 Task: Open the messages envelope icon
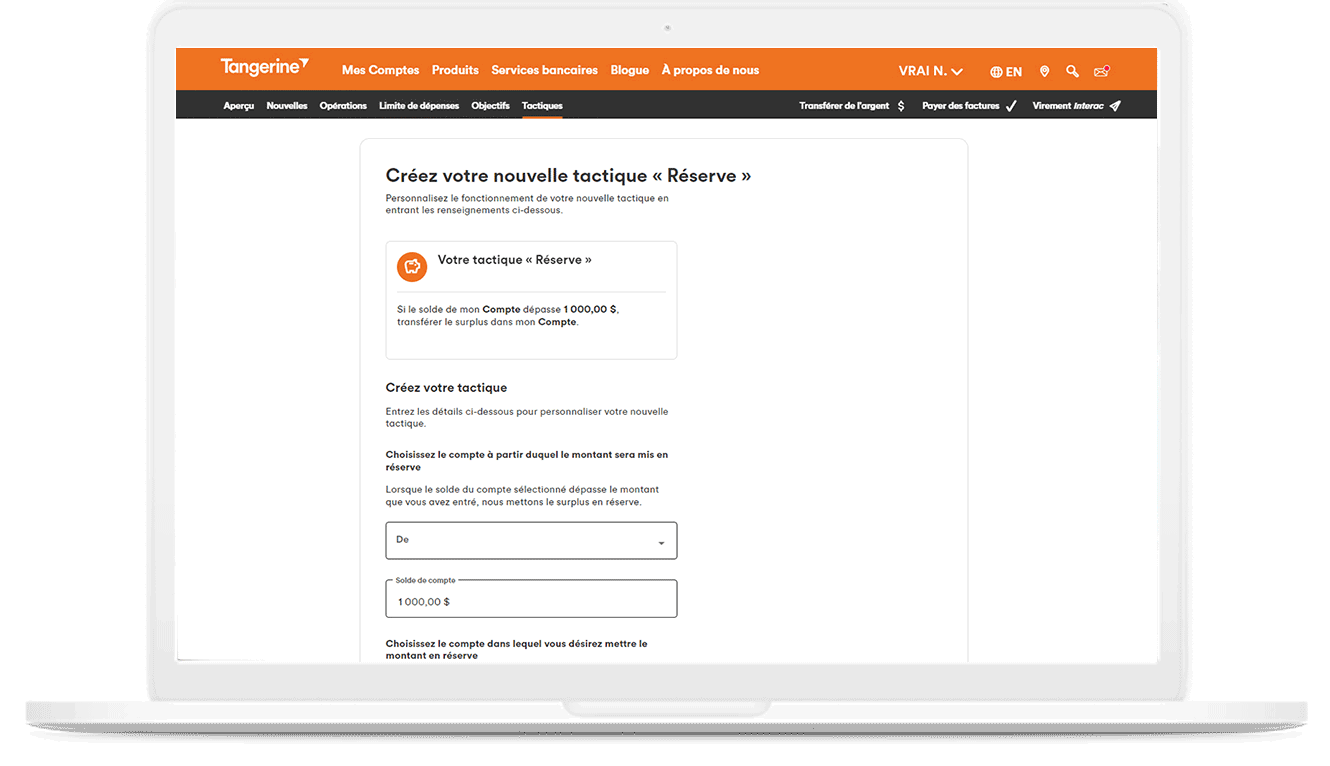(x=1101, y=72)
